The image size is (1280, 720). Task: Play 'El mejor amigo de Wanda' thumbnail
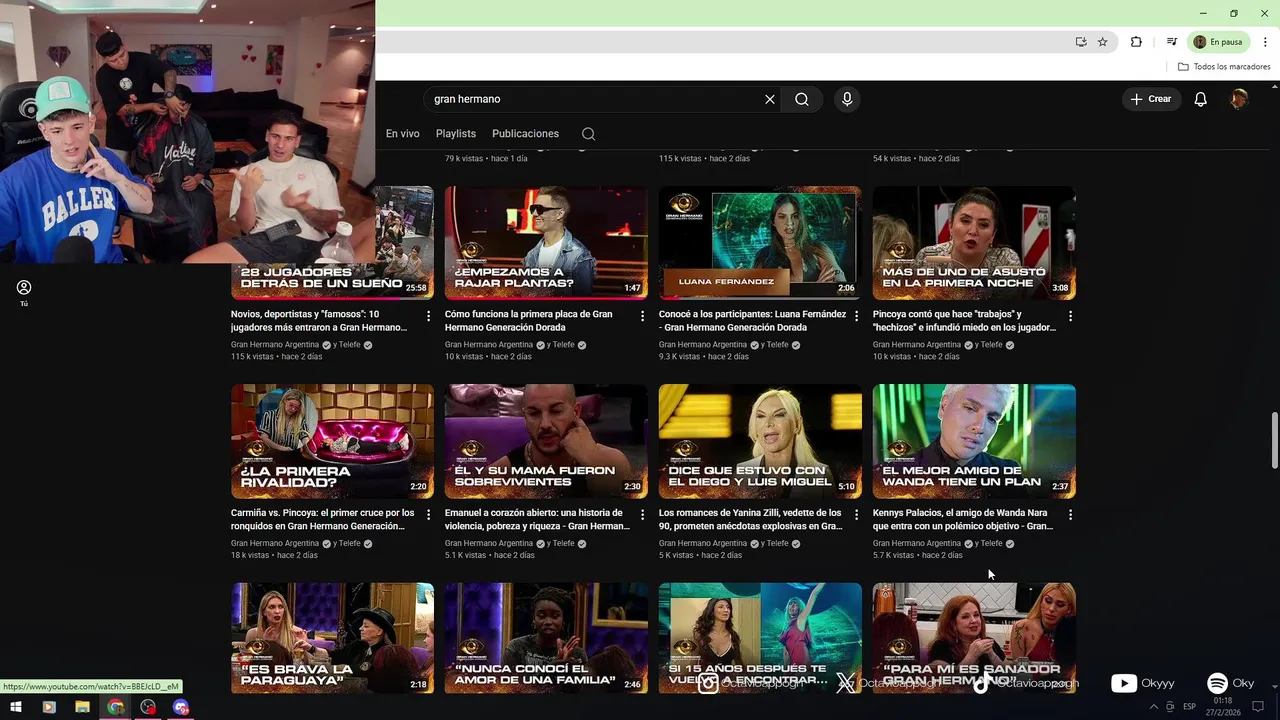tap(974, 441)
